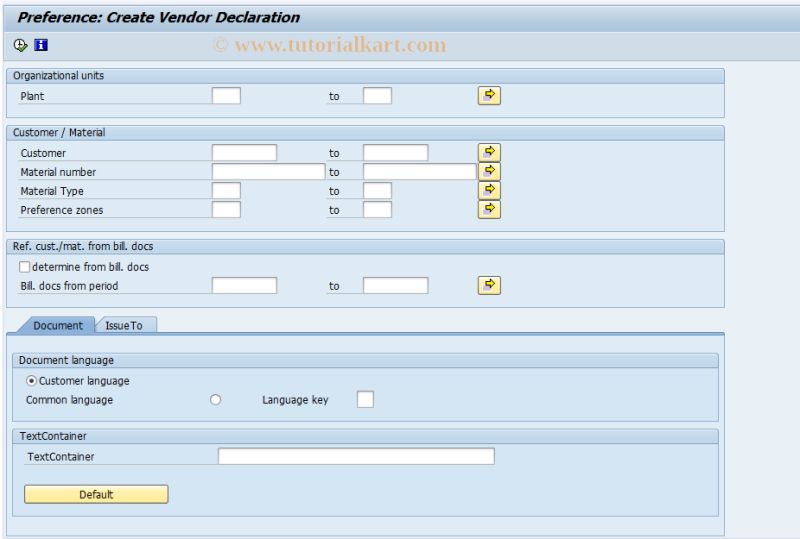The width and height of the screenshot is (800, 539).
Task: Click the Bill. docs period 'to' field
Action: point(395,285)
